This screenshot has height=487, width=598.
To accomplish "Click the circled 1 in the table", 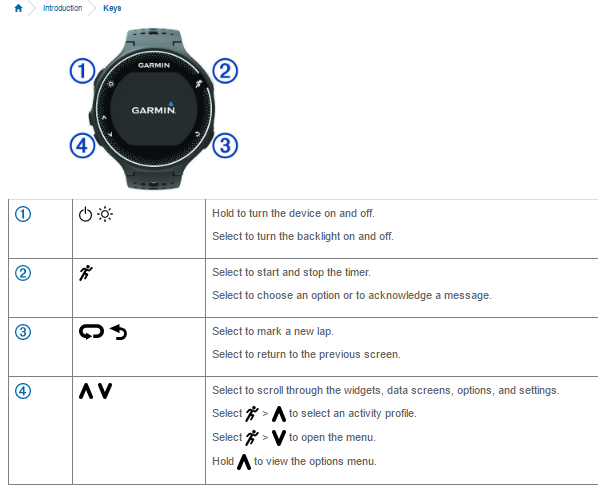I will click(x=23, y=214).
